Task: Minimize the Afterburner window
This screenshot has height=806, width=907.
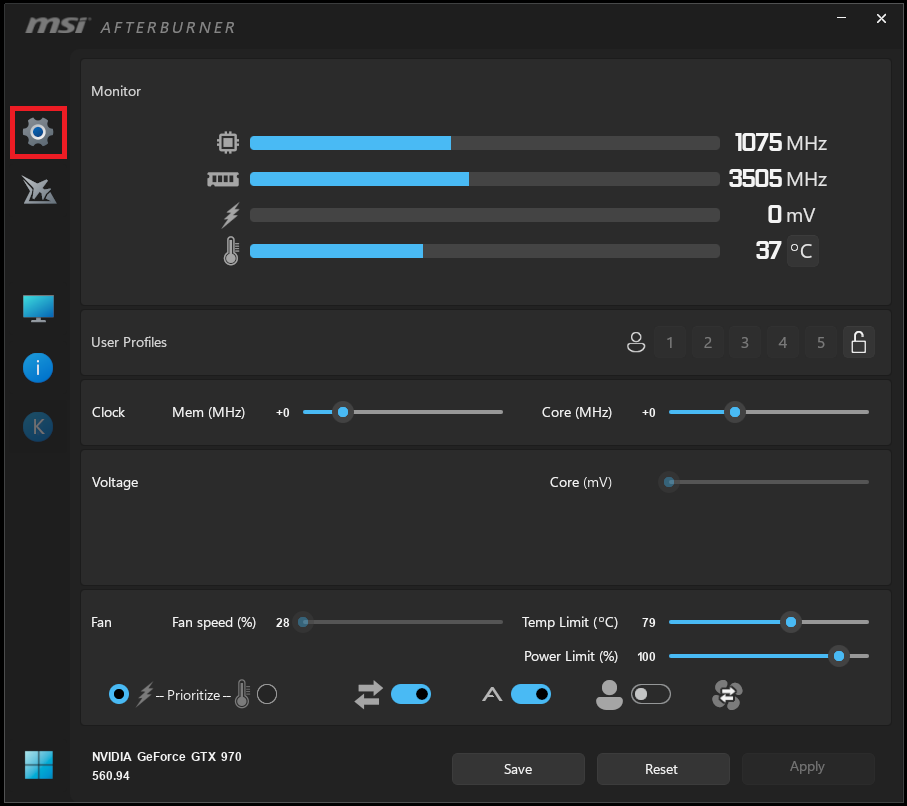Action: (x=842, y=18)
